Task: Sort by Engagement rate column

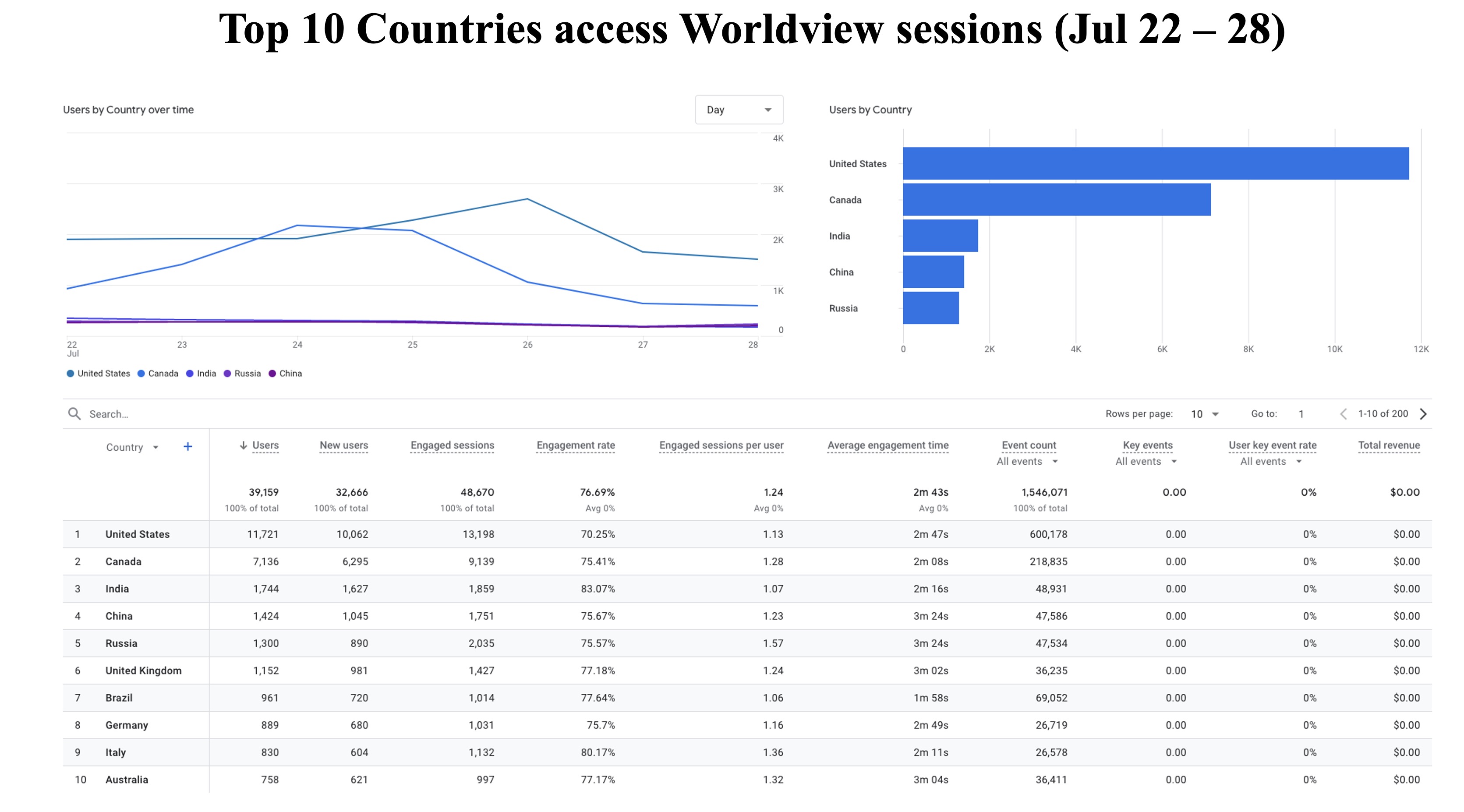Action: (x=576, y=445)
